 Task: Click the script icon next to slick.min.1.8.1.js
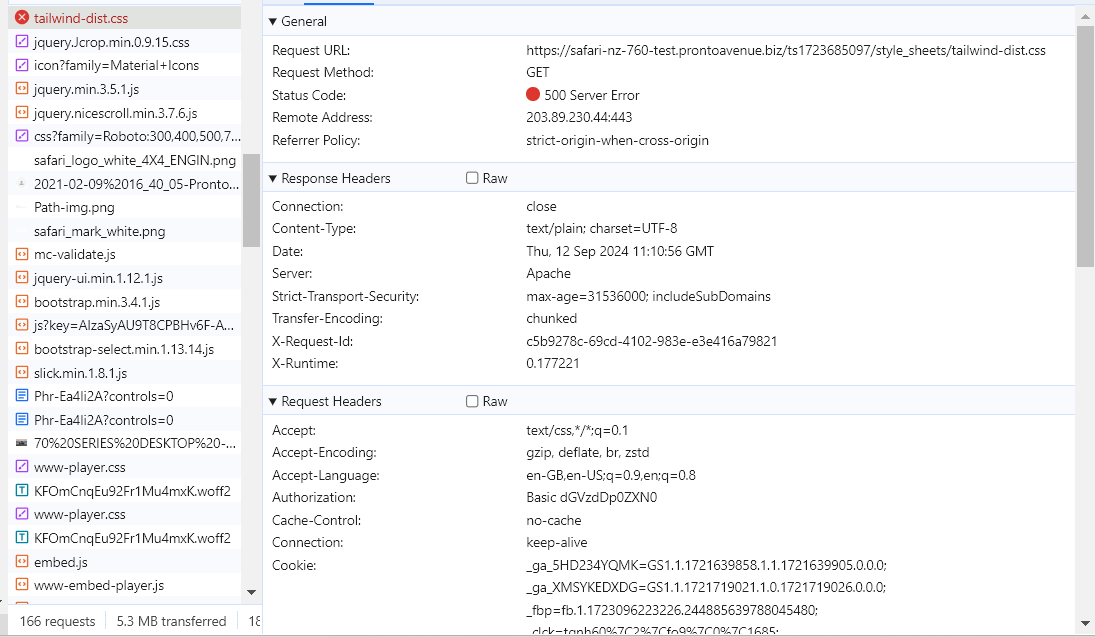22,372
